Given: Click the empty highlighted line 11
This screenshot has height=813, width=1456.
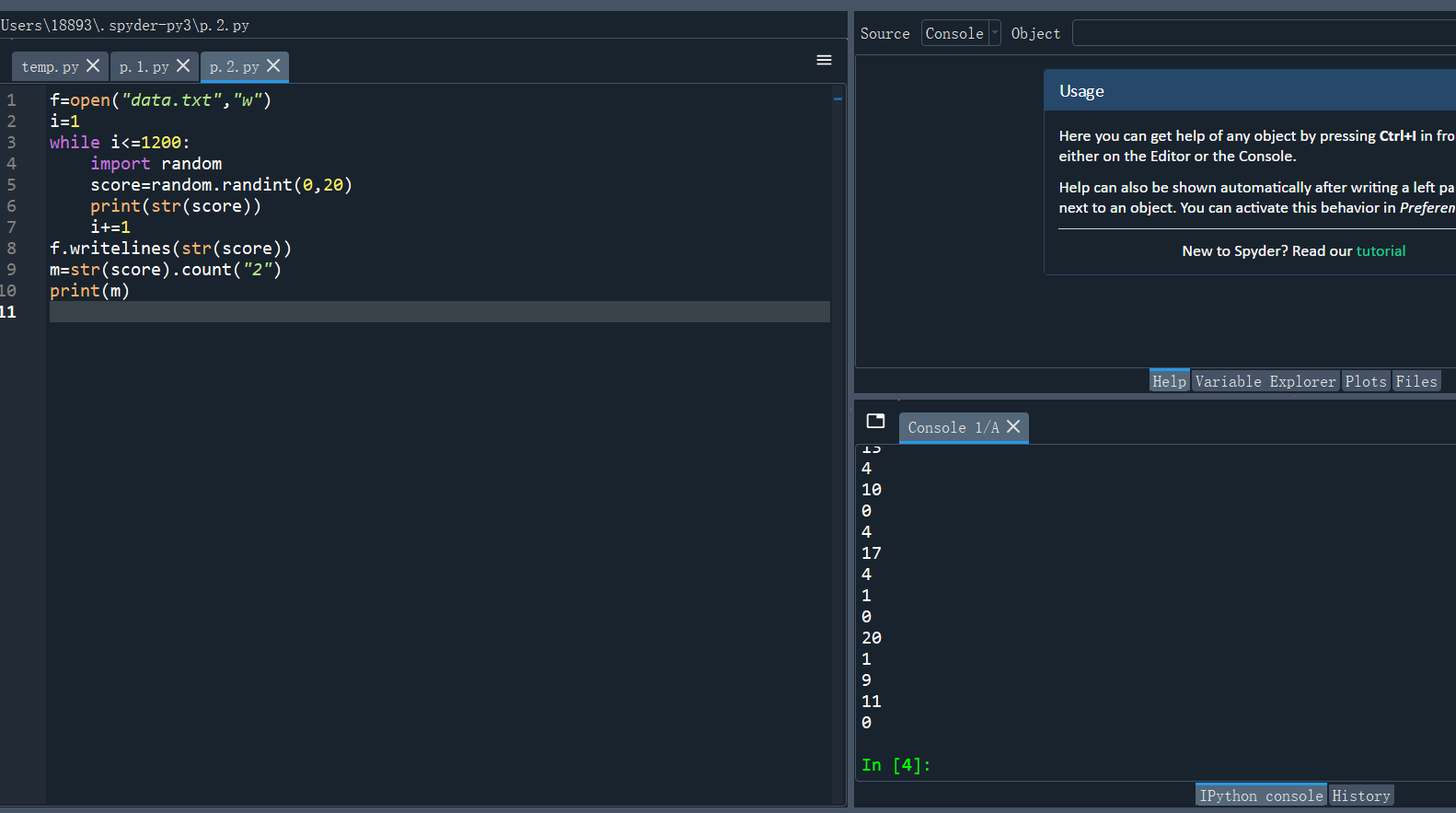Looking at the screenshot, I should [440, 312].
